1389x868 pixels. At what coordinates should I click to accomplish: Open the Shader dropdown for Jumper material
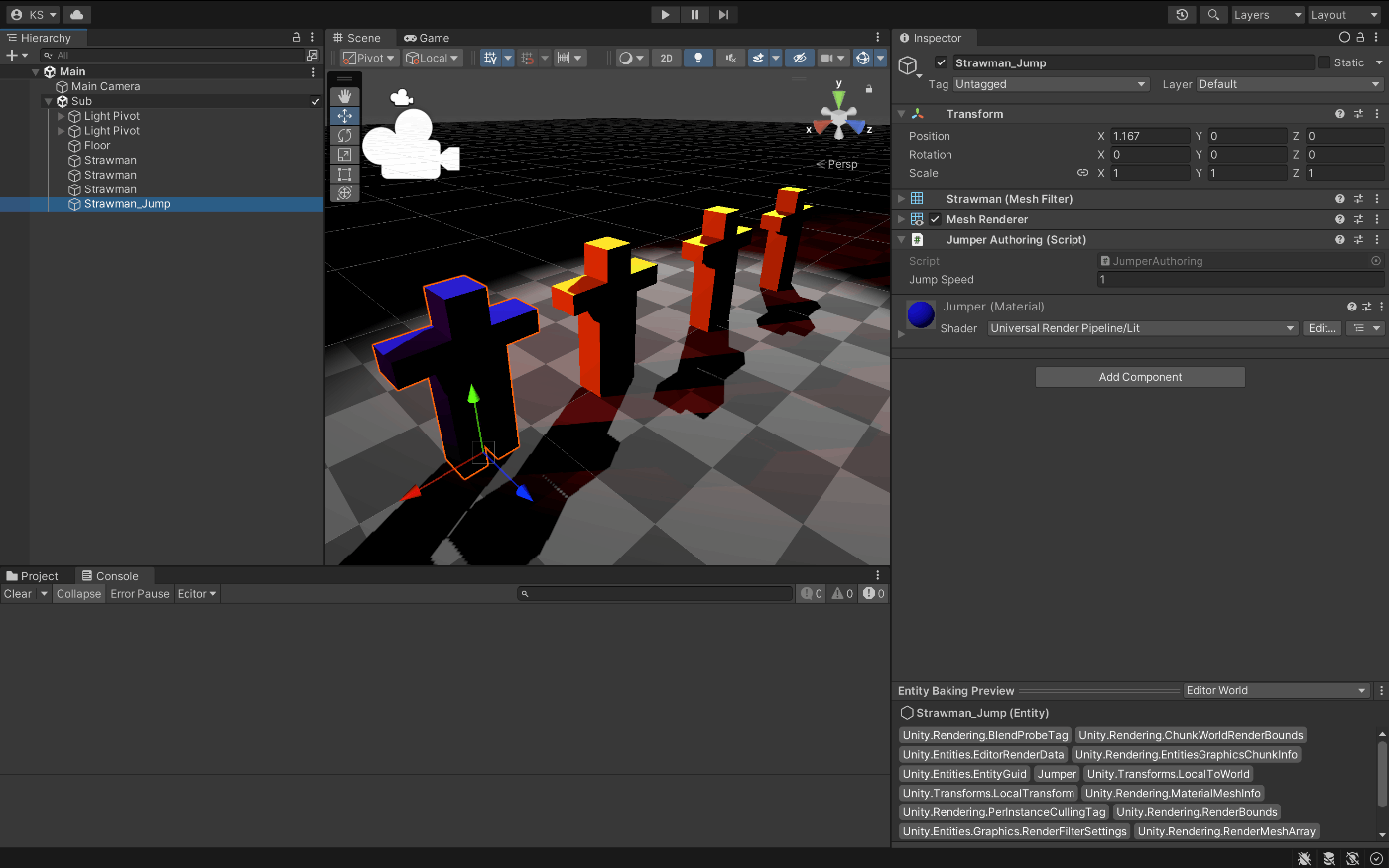pyautogui.click(x=1143, y=328)
